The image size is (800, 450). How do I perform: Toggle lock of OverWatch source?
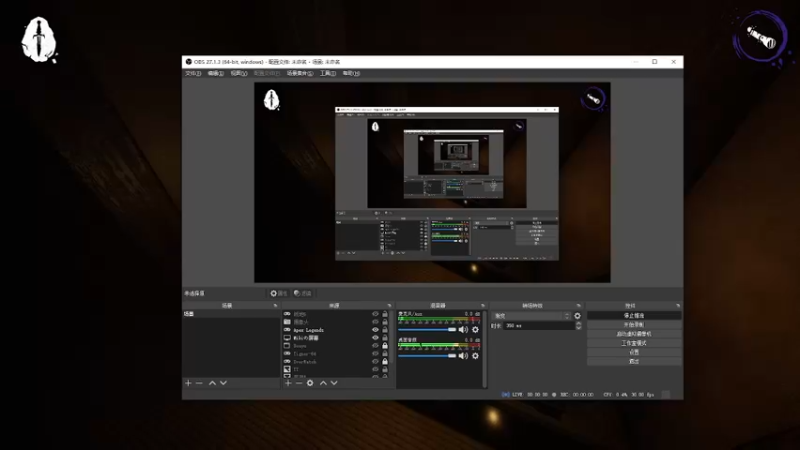(385, 362)
